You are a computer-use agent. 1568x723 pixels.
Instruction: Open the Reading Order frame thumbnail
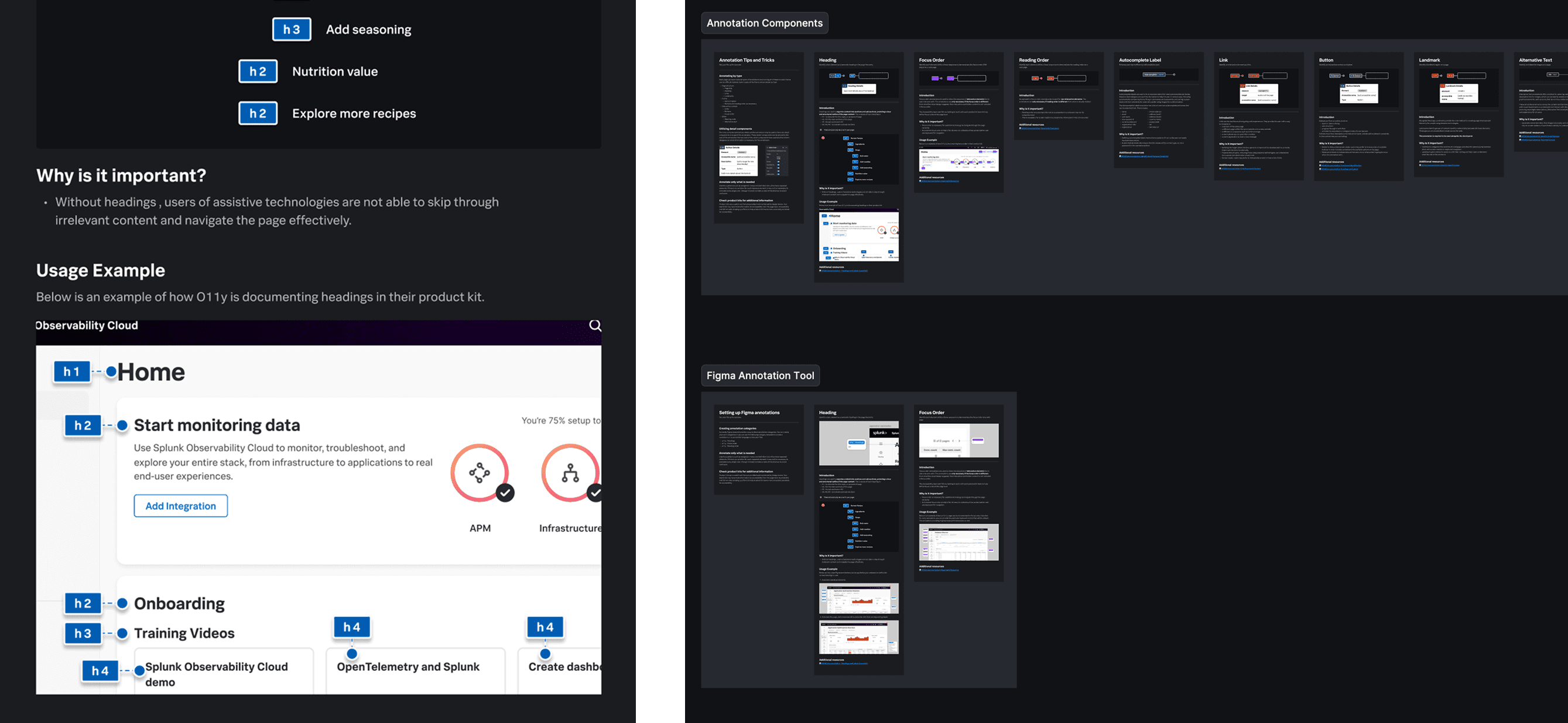(1058, 96)
